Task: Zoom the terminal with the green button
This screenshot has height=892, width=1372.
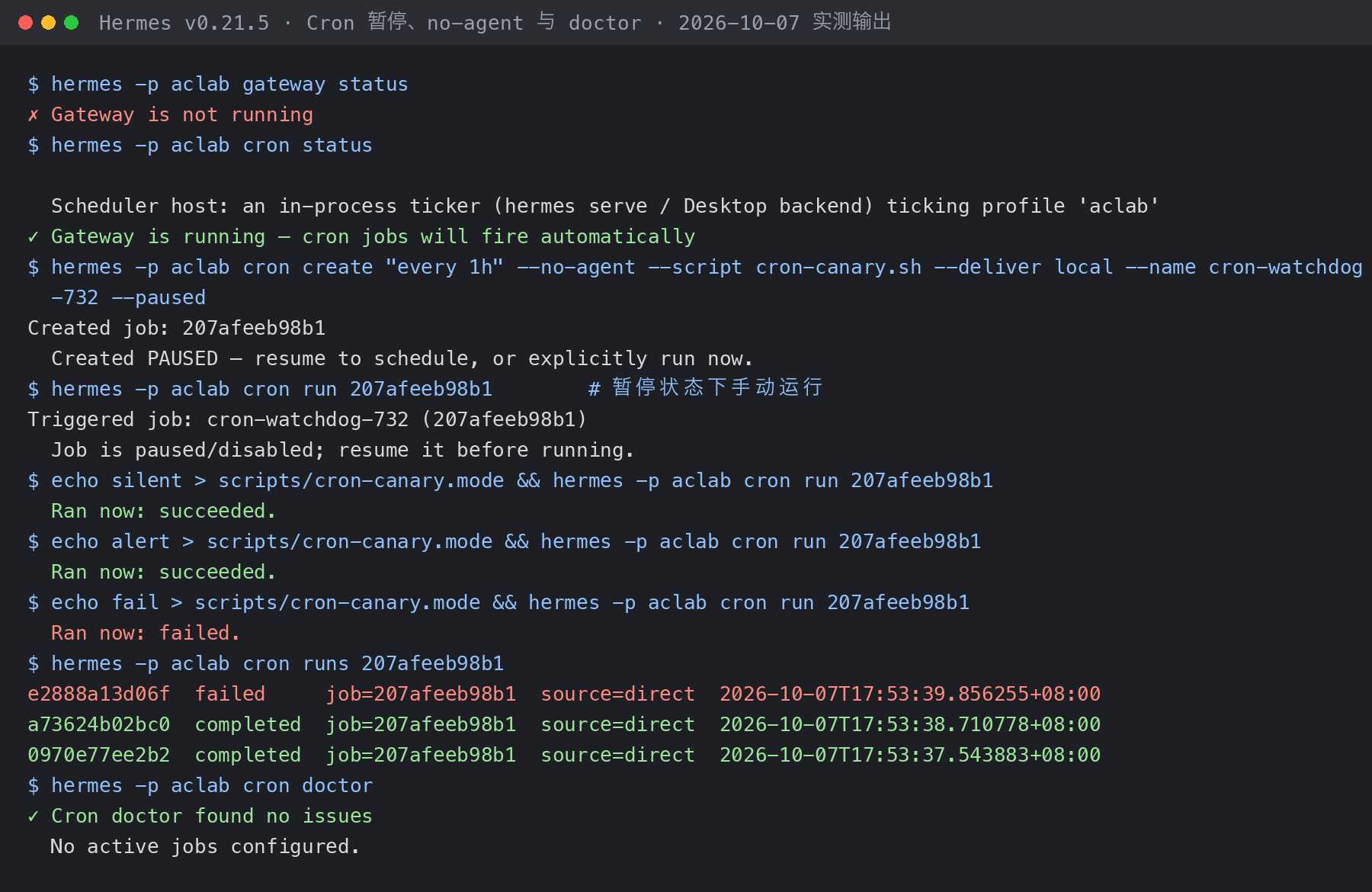Action: 71,23
